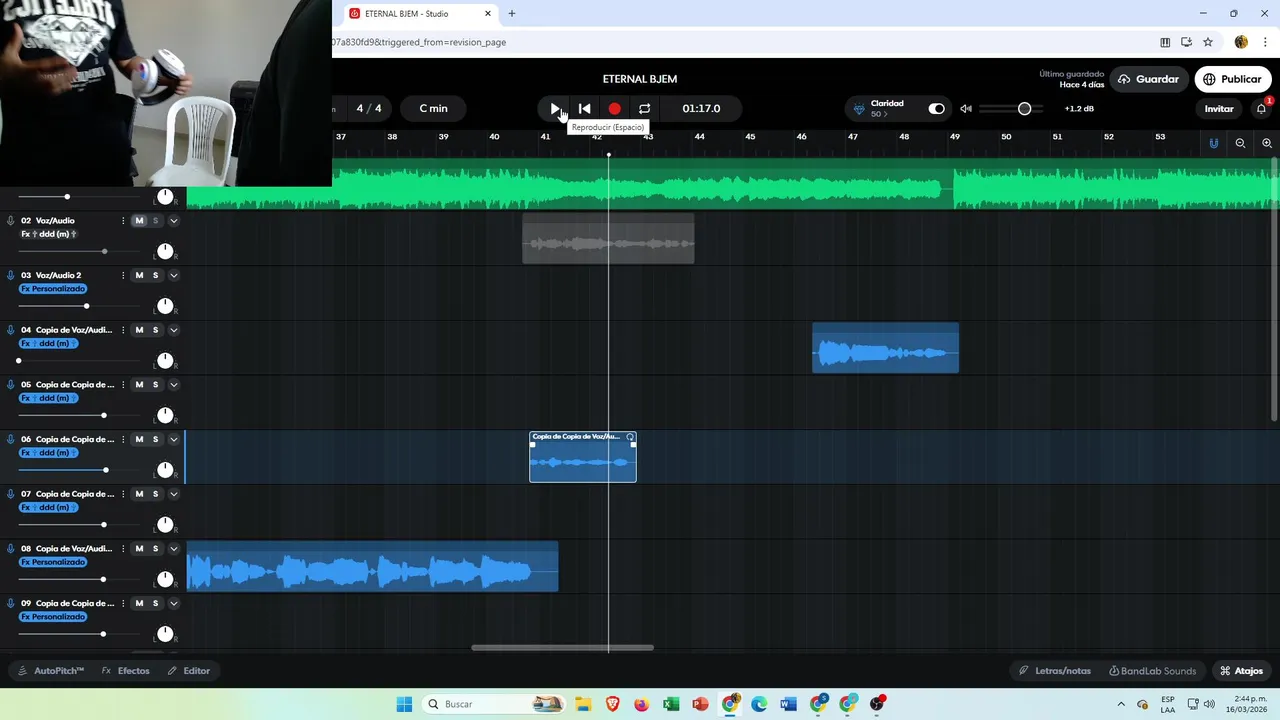Open the BandLab Sounds panel
This screenshot has width=1280, height=720.
tap(1152, 671)
